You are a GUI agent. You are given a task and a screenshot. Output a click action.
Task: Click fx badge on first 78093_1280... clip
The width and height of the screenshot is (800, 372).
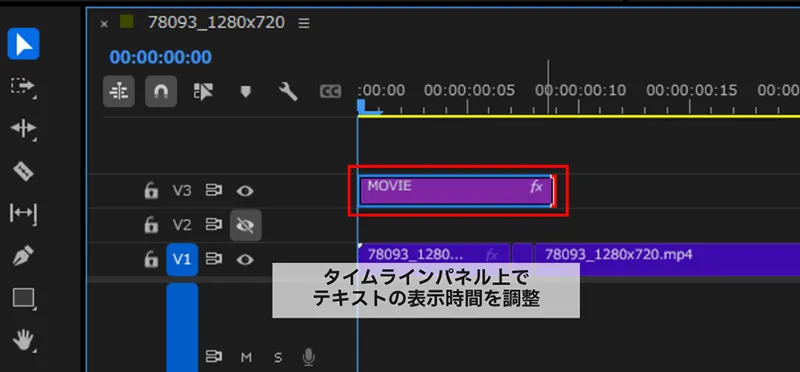pyautogui.click(x=492, y=254)
